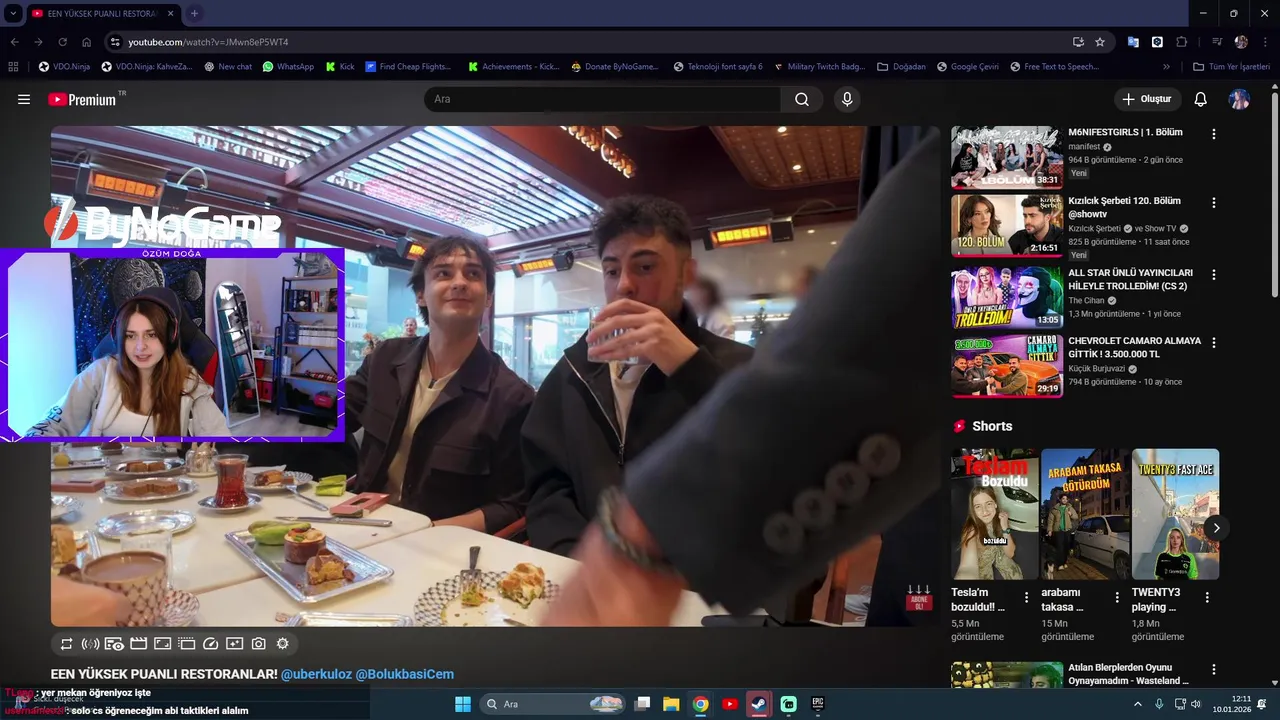Open the Find Cheap Flights bookmark
The width and height of the screenshot is (1280, 720).
[x=408, y=67]
